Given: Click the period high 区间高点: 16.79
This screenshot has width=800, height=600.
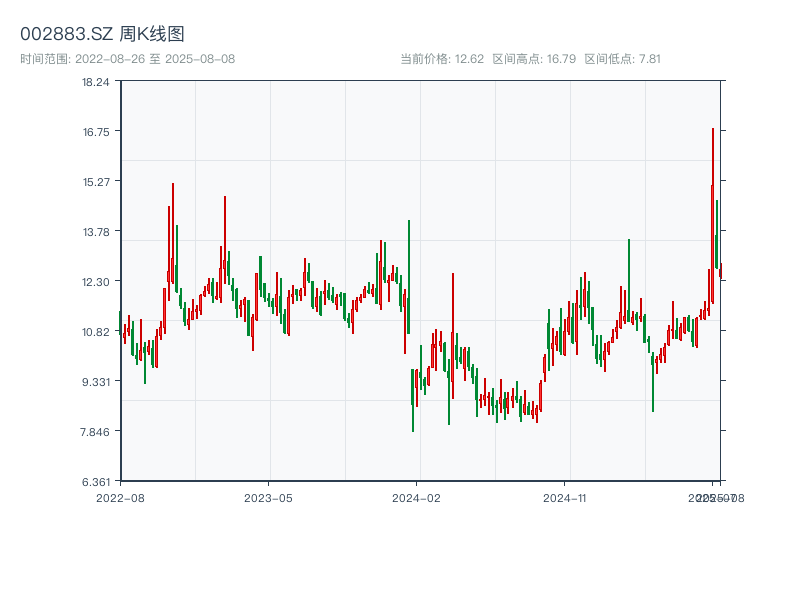Looking at the screenshot, I should [534, 59].
